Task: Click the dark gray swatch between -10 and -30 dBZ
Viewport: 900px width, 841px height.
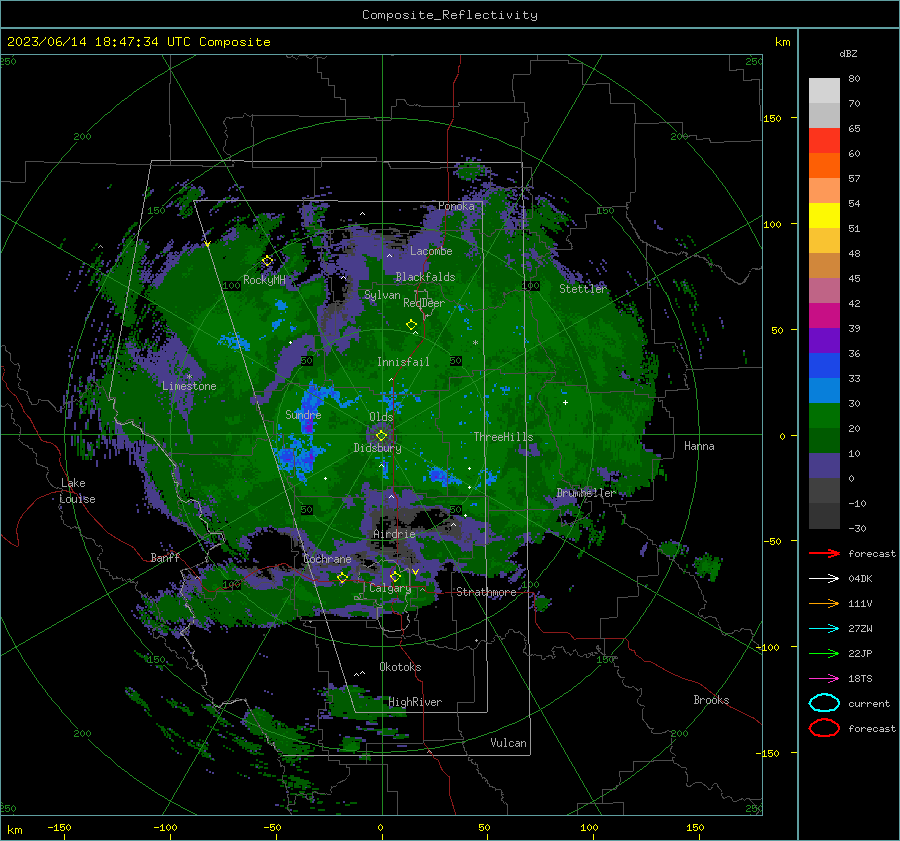Action: click(824, 516)
